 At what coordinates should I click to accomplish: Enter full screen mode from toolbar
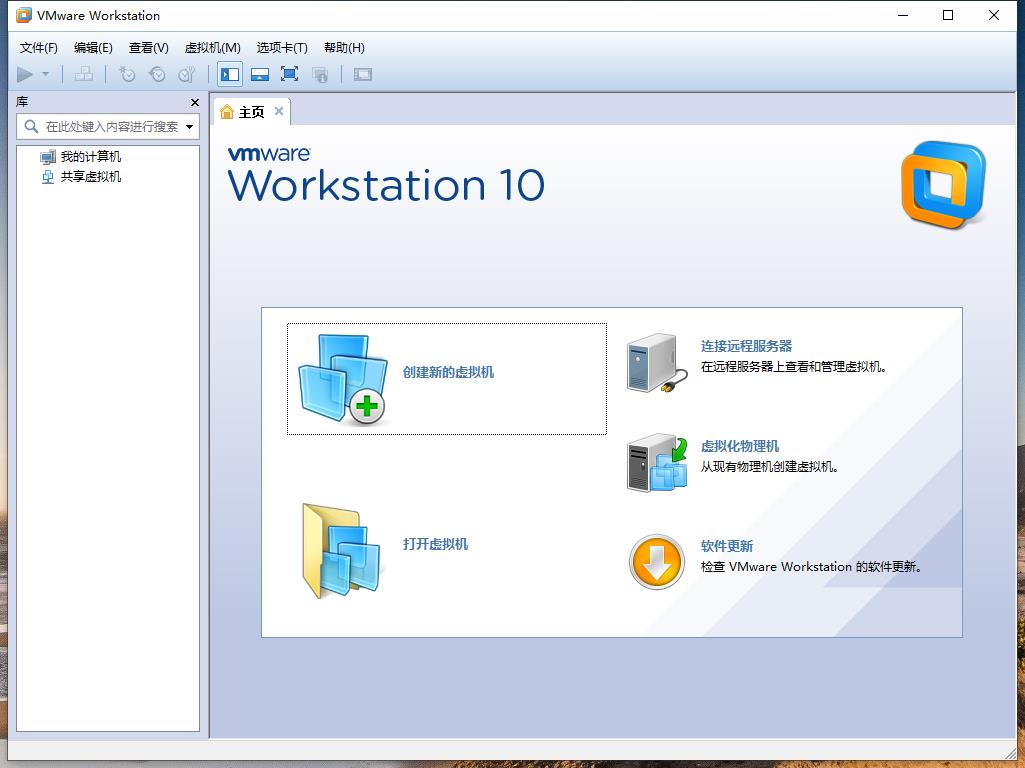[290, 74]
